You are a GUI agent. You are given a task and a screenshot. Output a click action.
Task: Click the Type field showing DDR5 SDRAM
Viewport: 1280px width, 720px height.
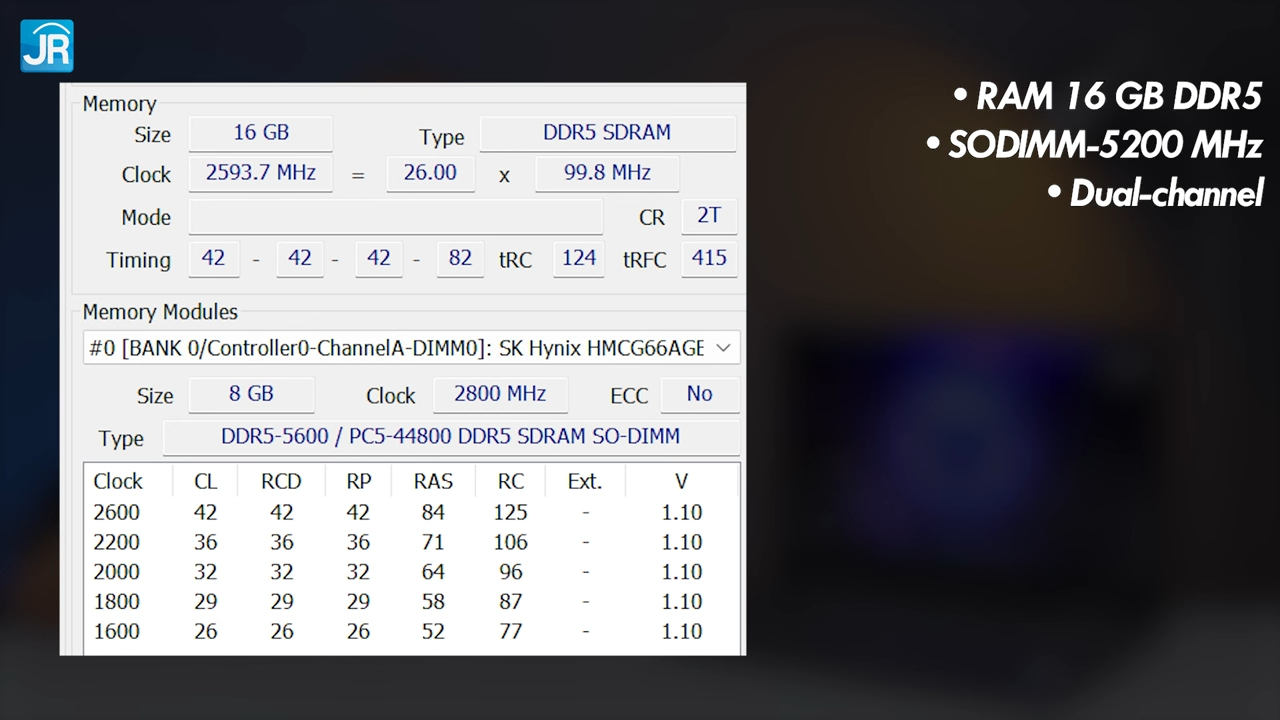(607, 133)
